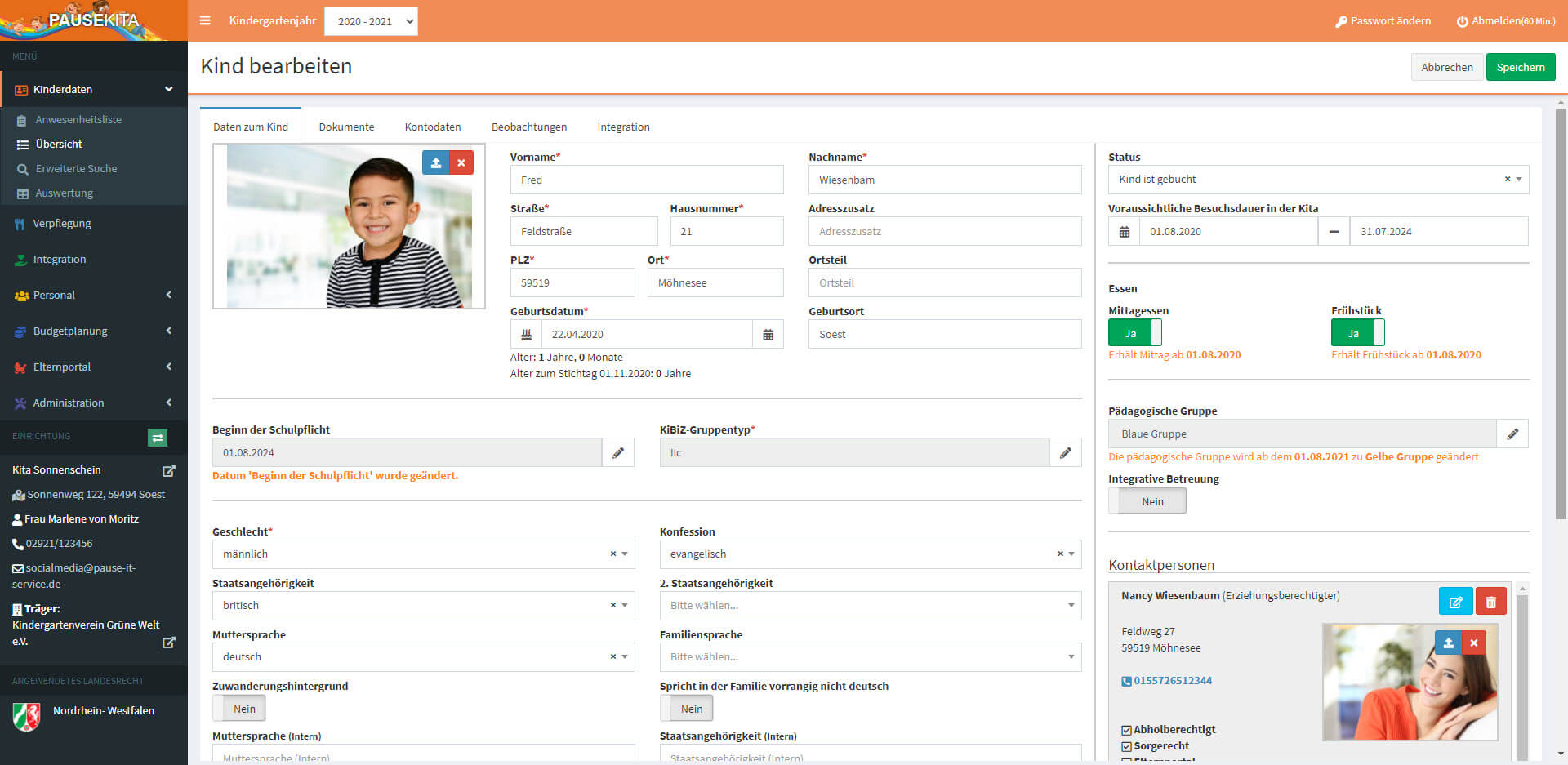This screenshot has width=1568, height=765.
Task: Edit the Beginn der Schulpflicht date
Action: coord(618,453)
